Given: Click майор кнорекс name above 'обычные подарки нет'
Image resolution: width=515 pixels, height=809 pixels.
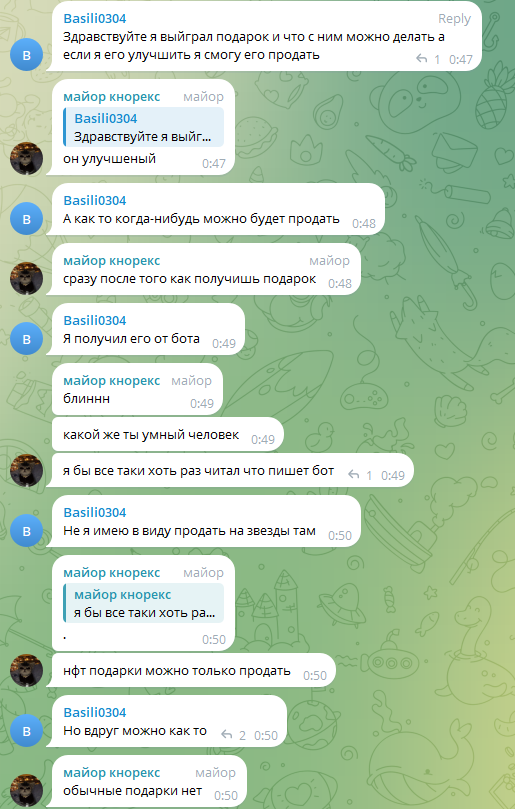Looking at the screenshot, I should [111, 773].
